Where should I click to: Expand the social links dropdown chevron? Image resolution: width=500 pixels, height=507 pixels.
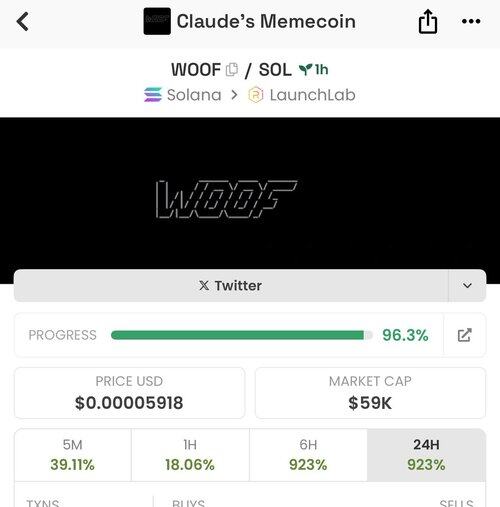[x=467, y=286]
